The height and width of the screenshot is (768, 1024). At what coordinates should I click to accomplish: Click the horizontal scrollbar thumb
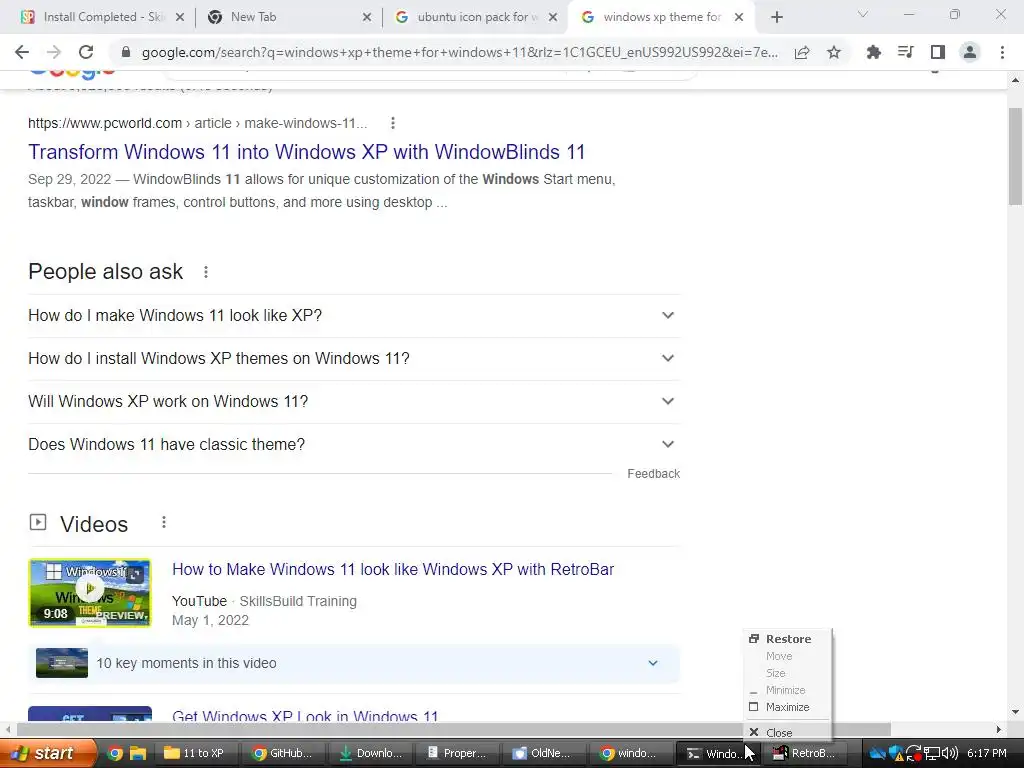click(454, 729)
